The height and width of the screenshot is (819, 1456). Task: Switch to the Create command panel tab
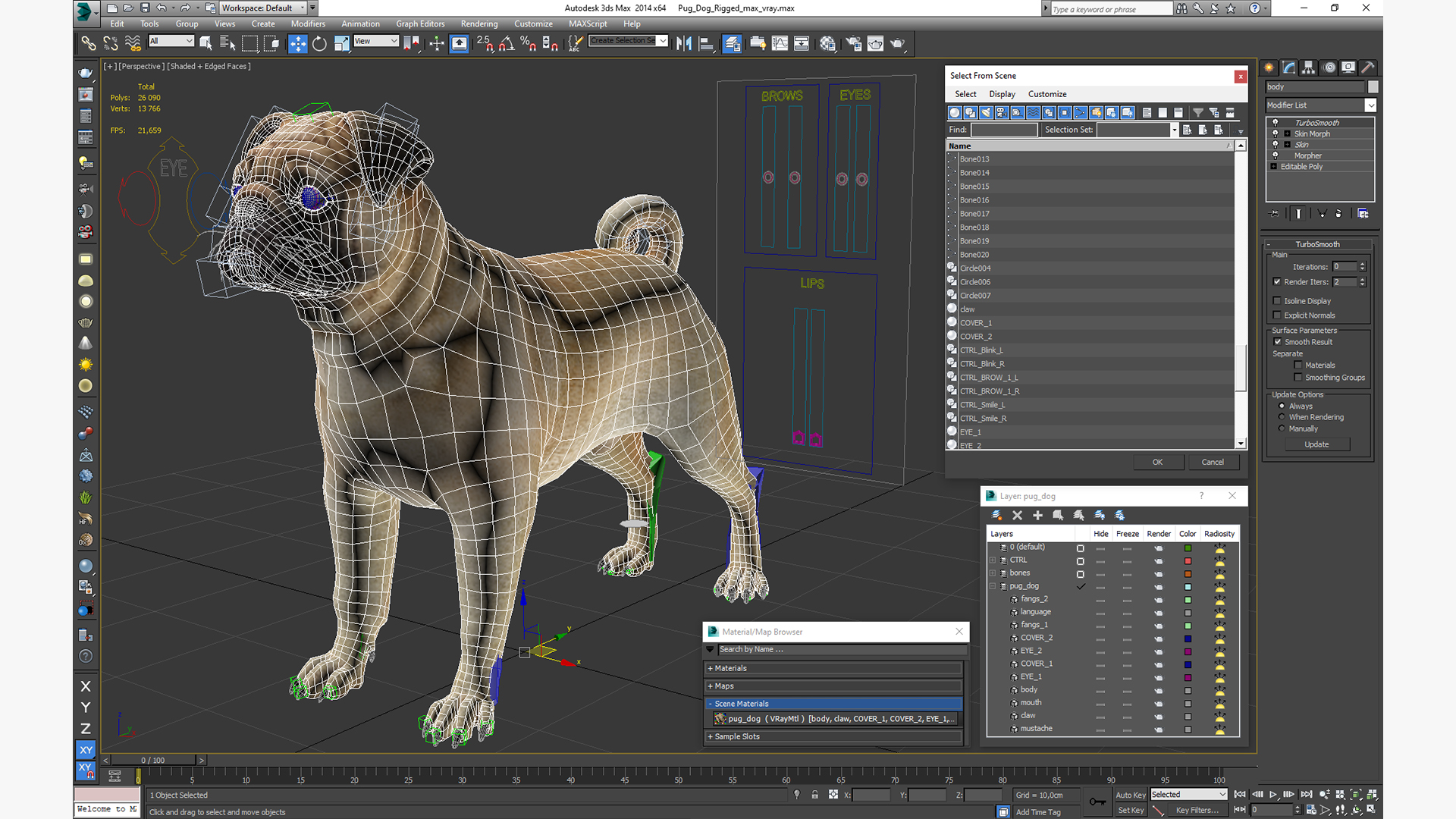click(1269, 67)
